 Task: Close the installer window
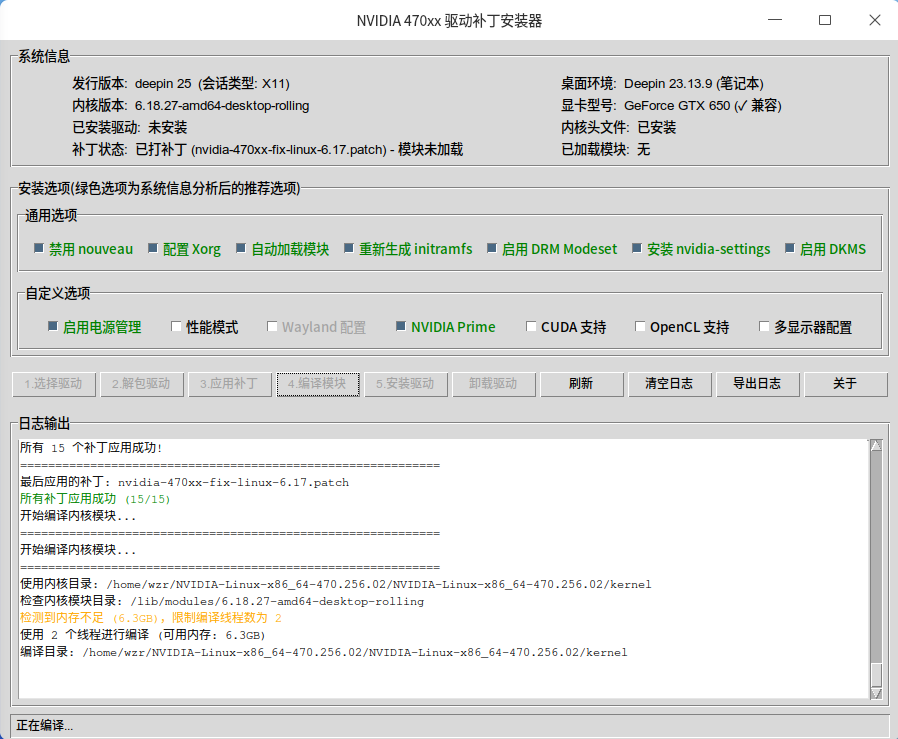875,20
